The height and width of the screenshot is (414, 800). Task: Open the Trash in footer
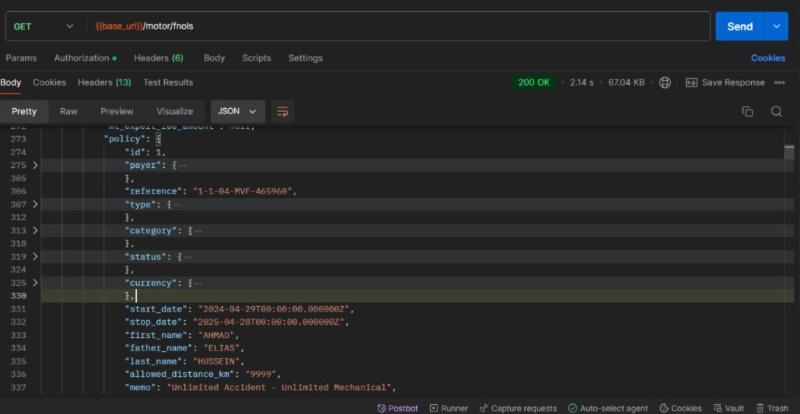pos(771,408)
